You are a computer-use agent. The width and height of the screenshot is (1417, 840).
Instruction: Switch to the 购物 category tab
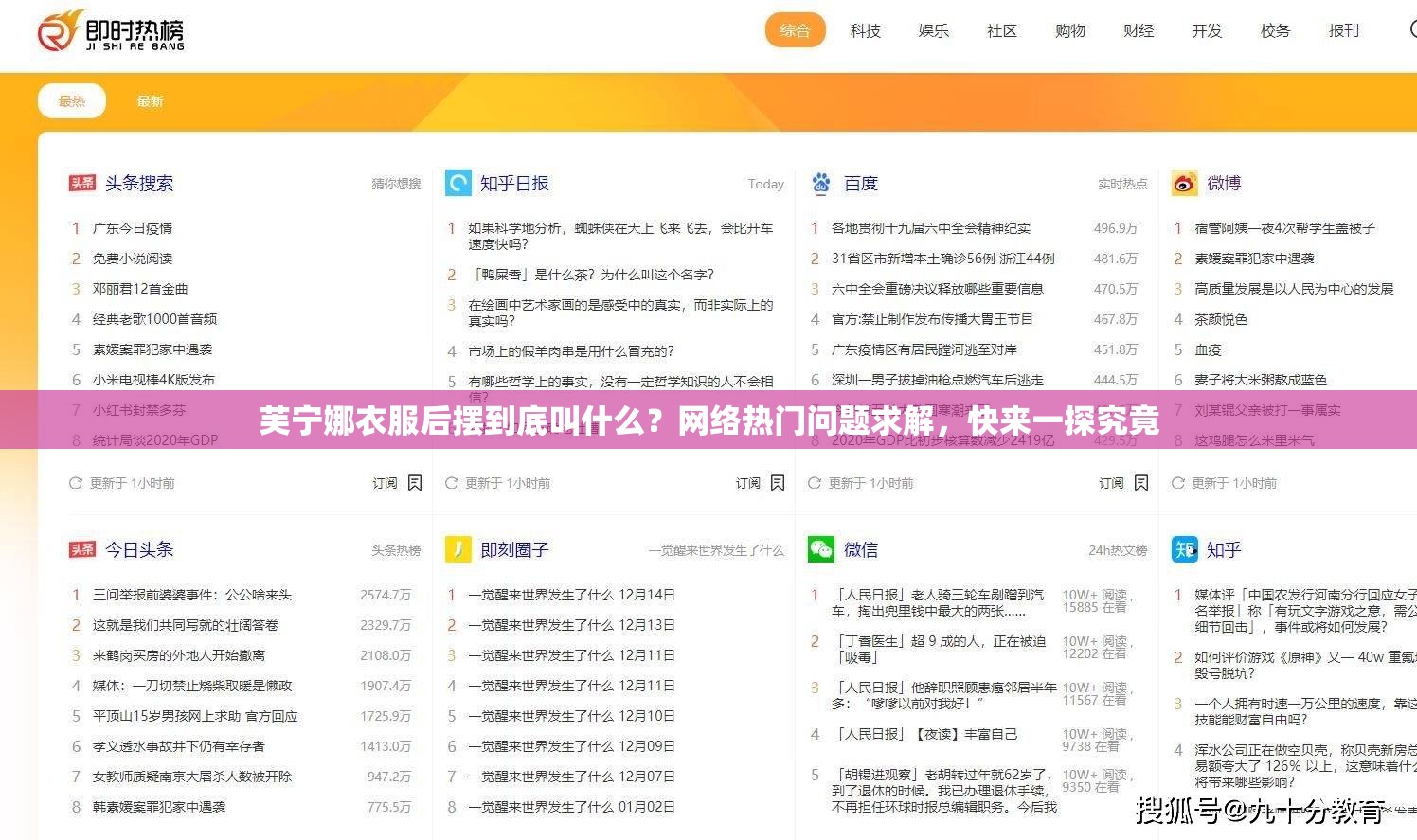[x=1069, y=30]
